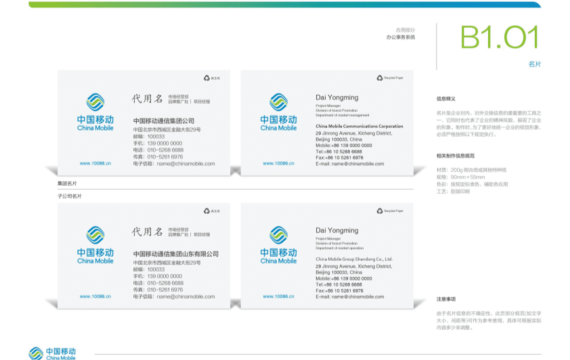Click the green-to-blue gradient bar at top
This screenshot has height=360, width=570.
285,5
